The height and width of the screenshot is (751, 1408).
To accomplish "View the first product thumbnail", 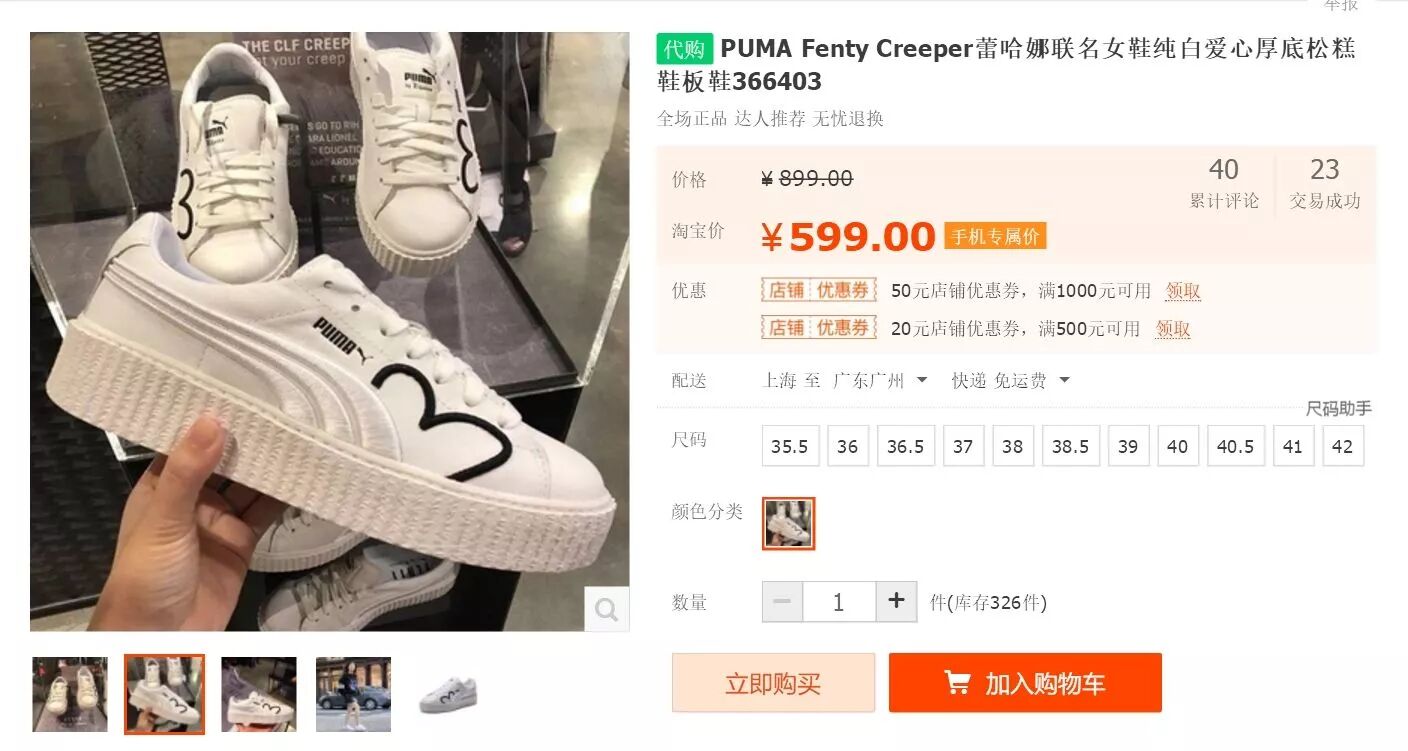I will [x=70, y=694].
